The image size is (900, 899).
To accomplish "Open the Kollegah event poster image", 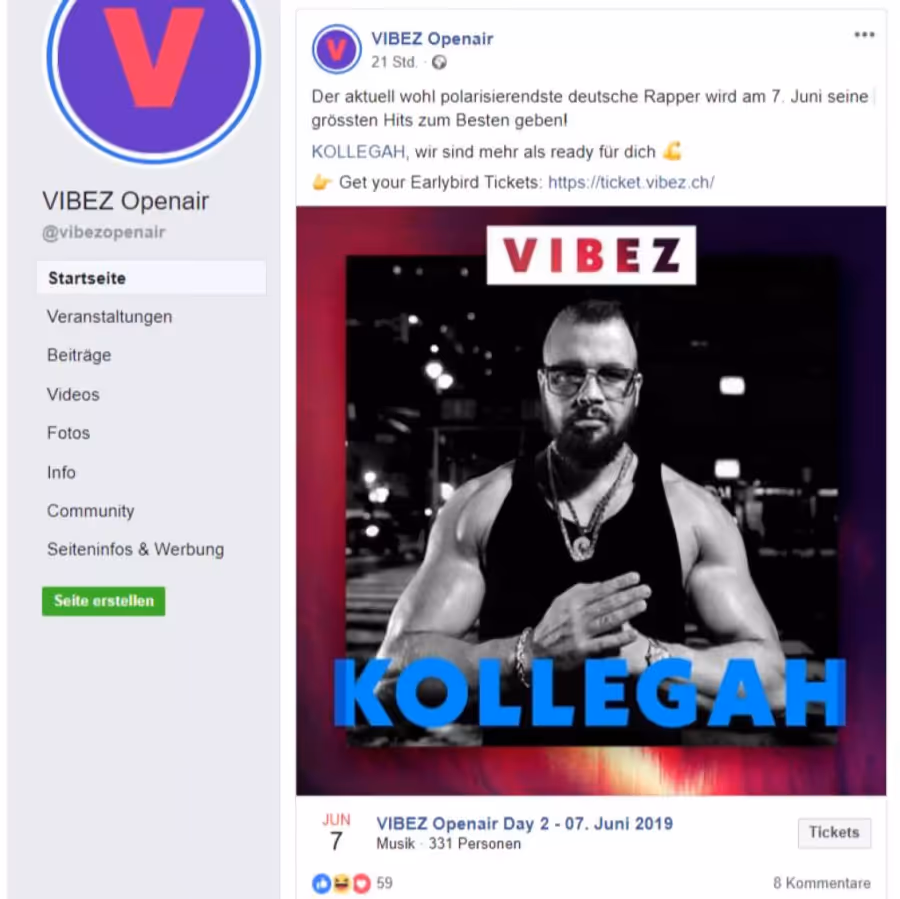I will 591,501.
